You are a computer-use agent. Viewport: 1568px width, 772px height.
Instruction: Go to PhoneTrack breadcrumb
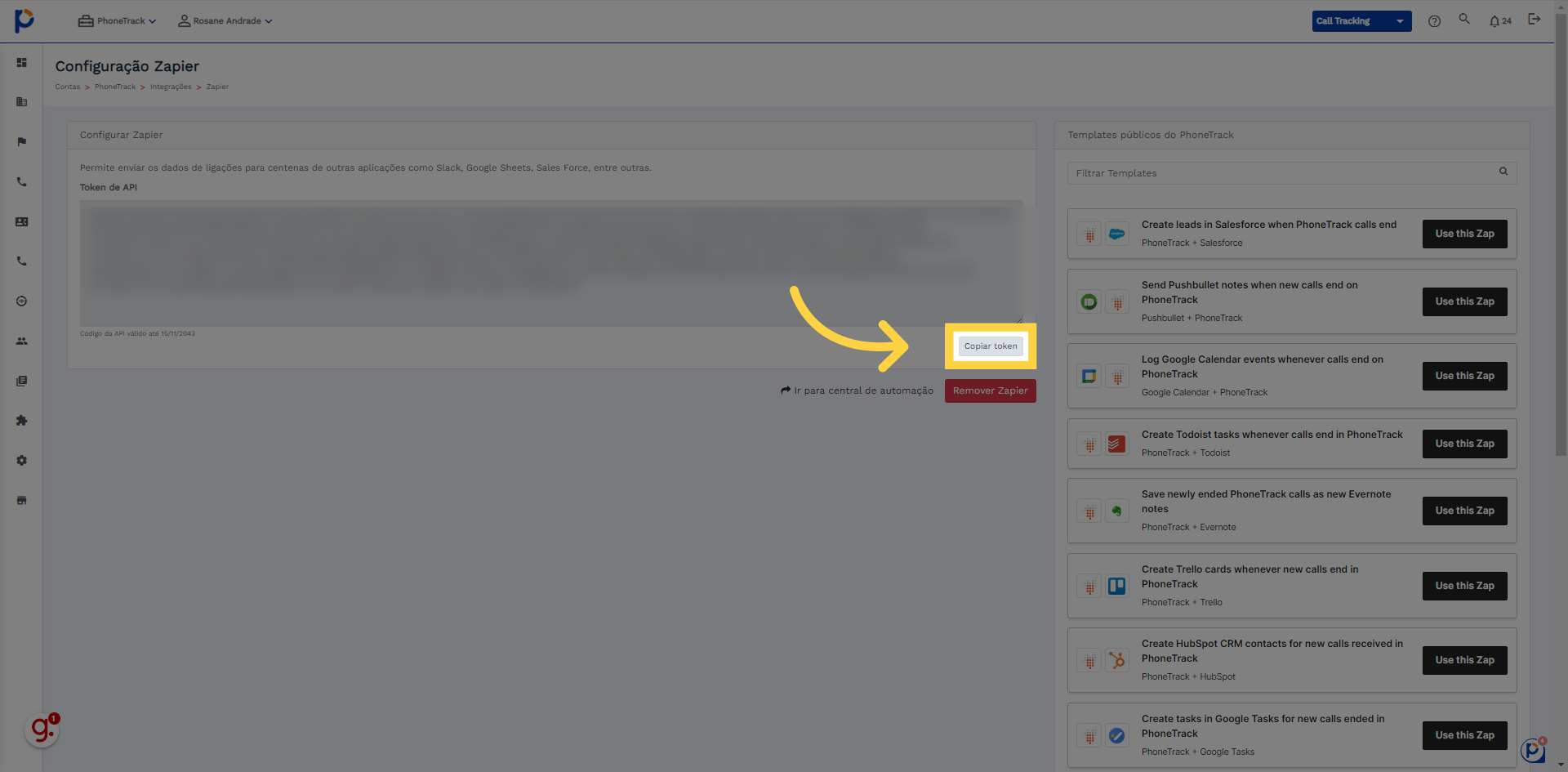pos(115,87)
